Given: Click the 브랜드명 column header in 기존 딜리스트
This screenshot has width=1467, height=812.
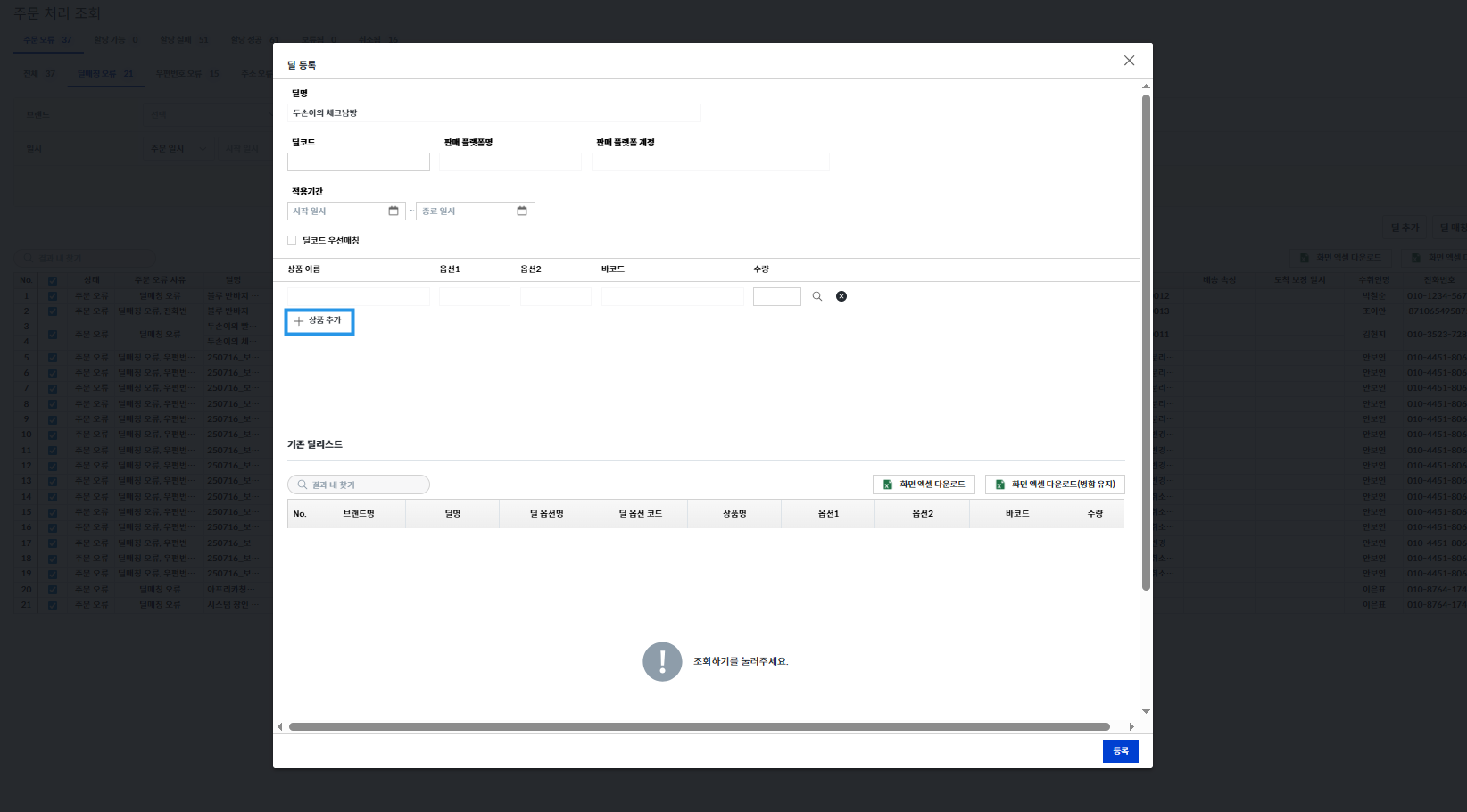Looking at the screenshot, I should 359,514.
